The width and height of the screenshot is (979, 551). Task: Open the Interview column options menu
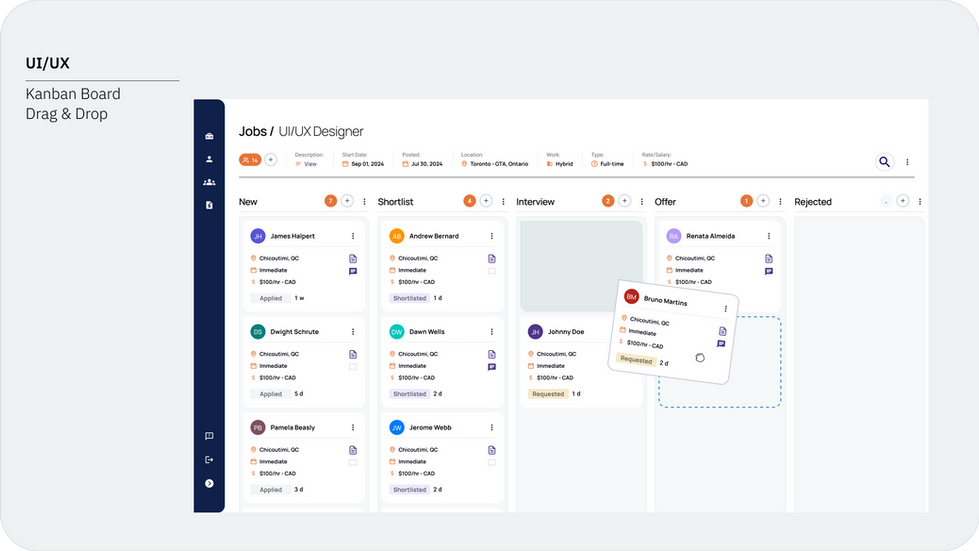click(642, 202)
